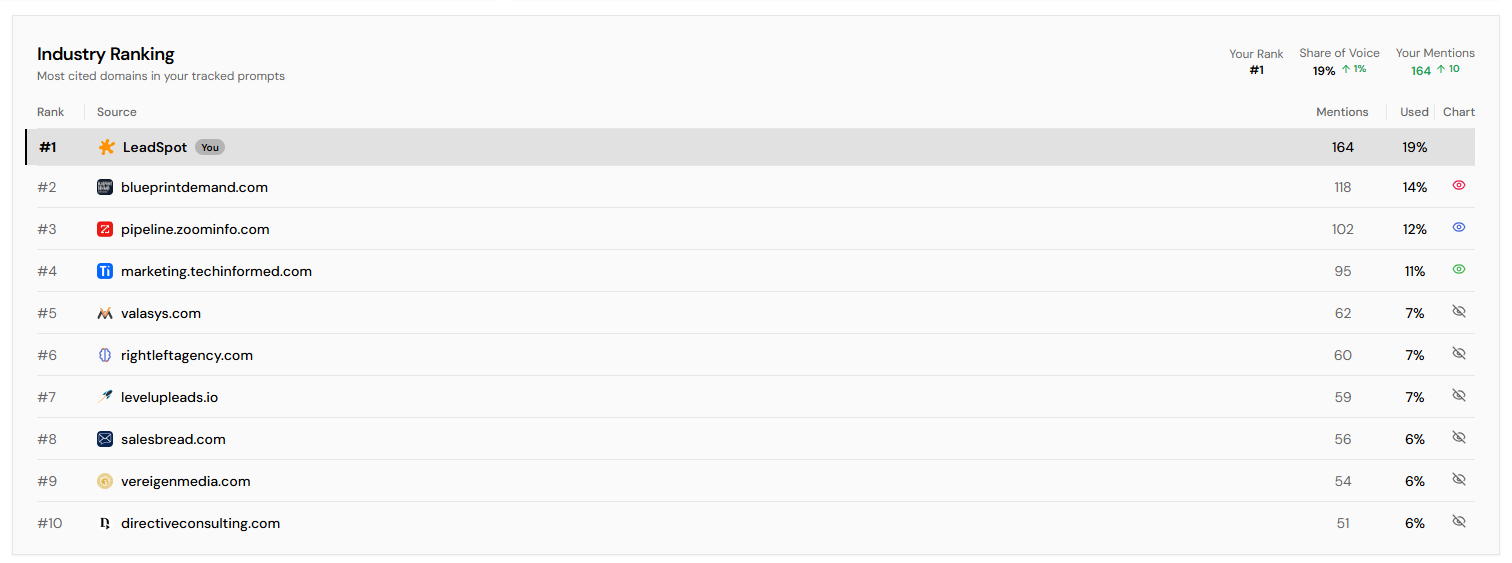This screenshot has width=1512, height=563.
Task: Show directiveconsulting.com on the chart
Action: (x=1458, y=521)
